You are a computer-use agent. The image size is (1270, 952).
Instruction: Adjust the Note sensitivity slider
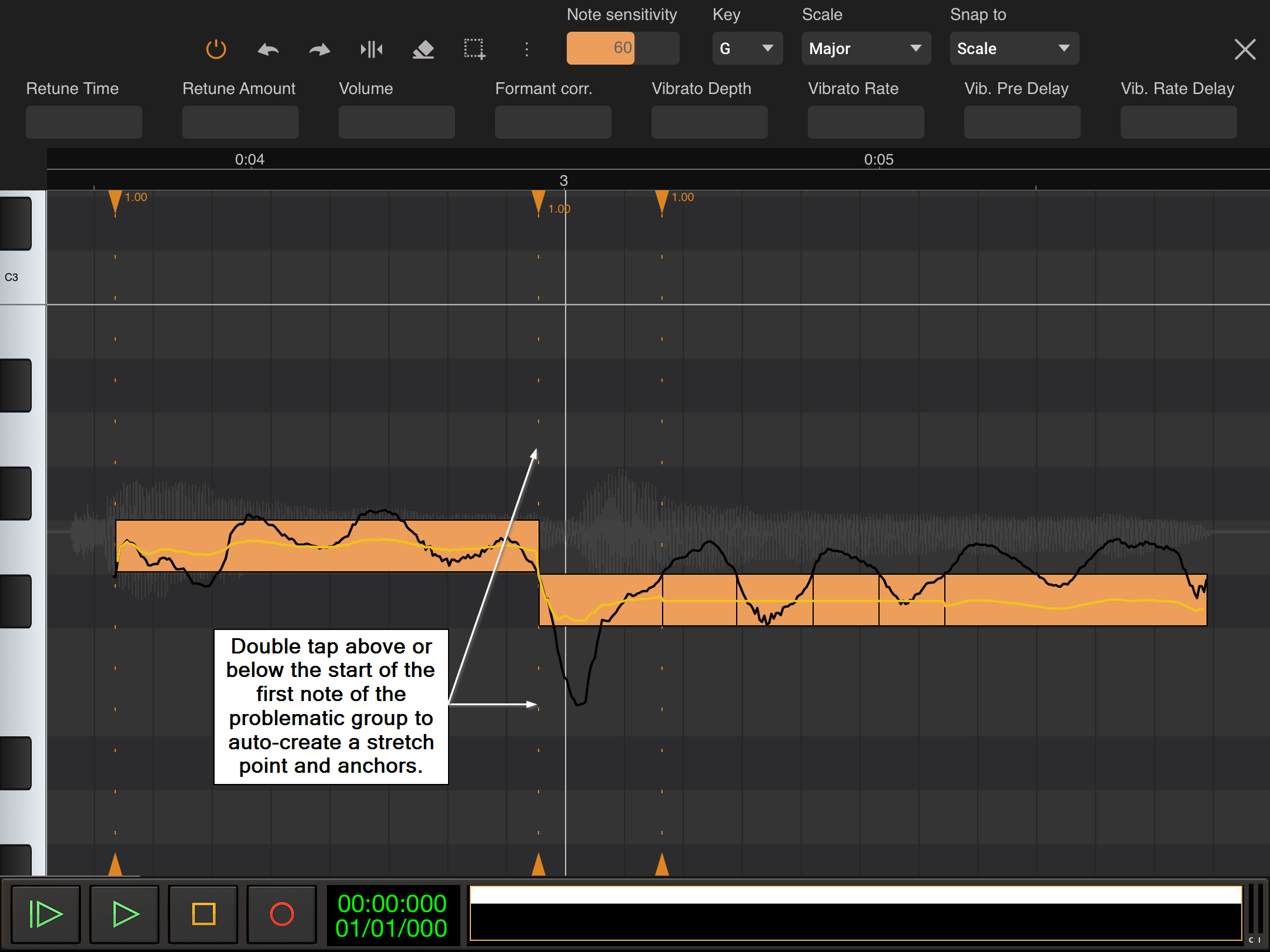pos(622,48)
